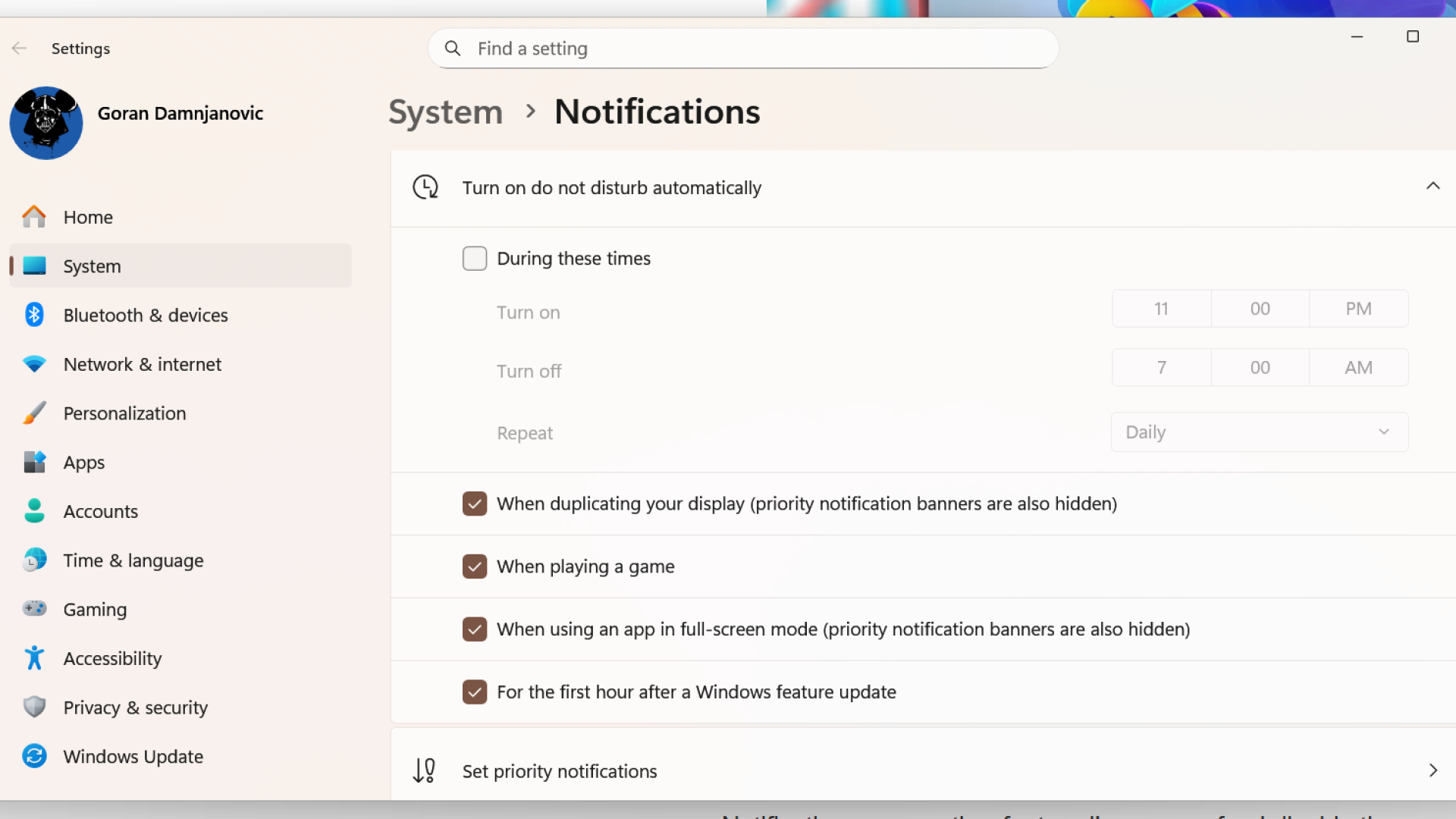Uncheck When duplicating your display
1456x819 pixels.
[475, 504]
